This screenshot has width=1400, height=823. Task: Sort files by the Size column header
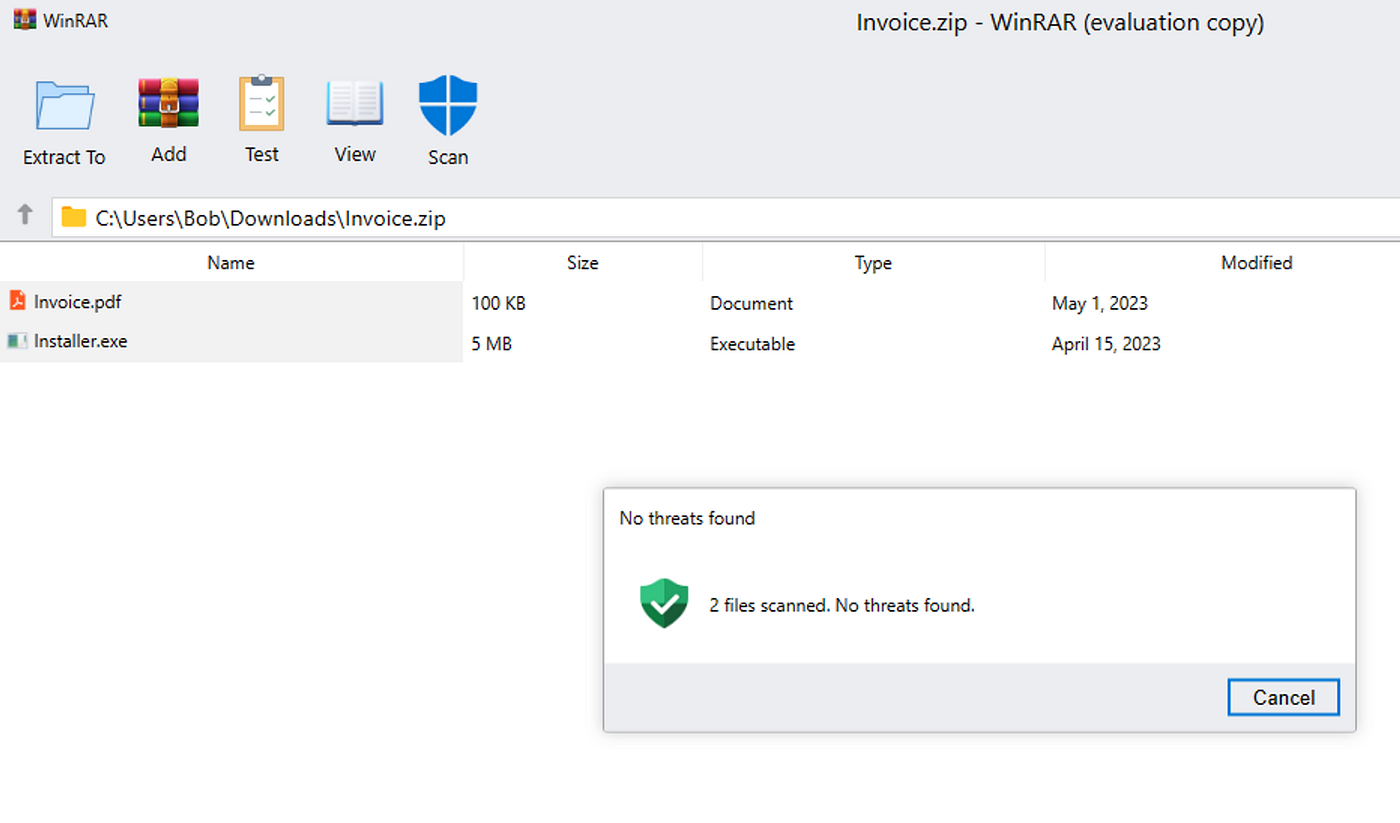click(582, 262)
